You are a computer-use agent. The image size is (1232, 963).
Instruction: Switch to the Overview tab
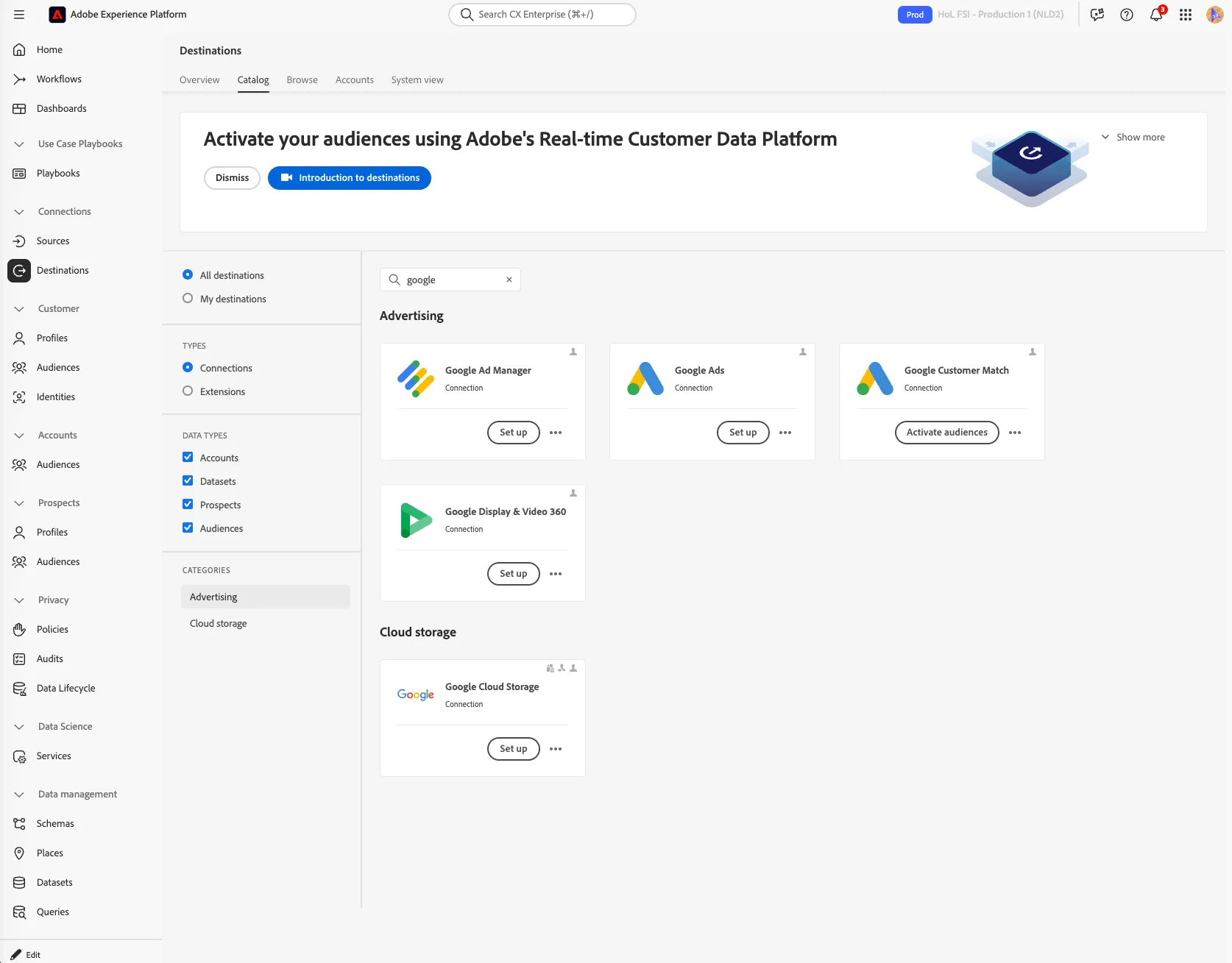199,80
